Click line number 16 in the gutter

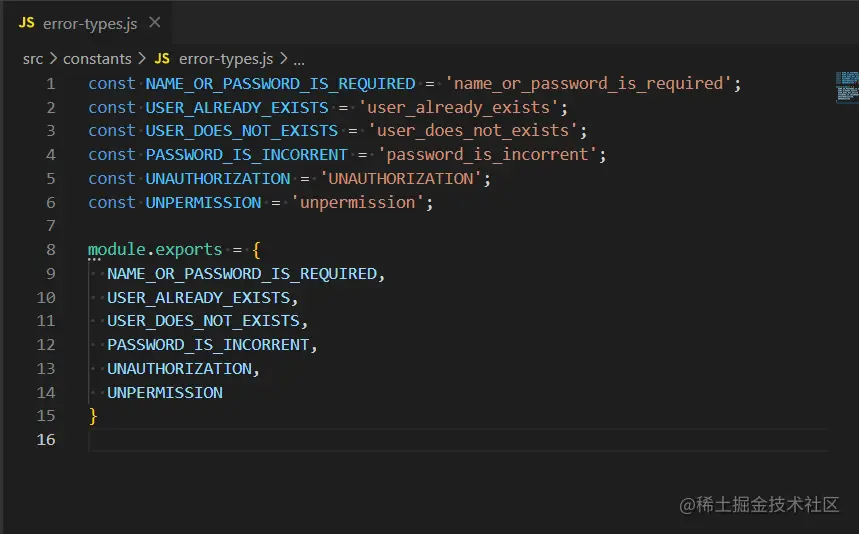pos(46,440)
